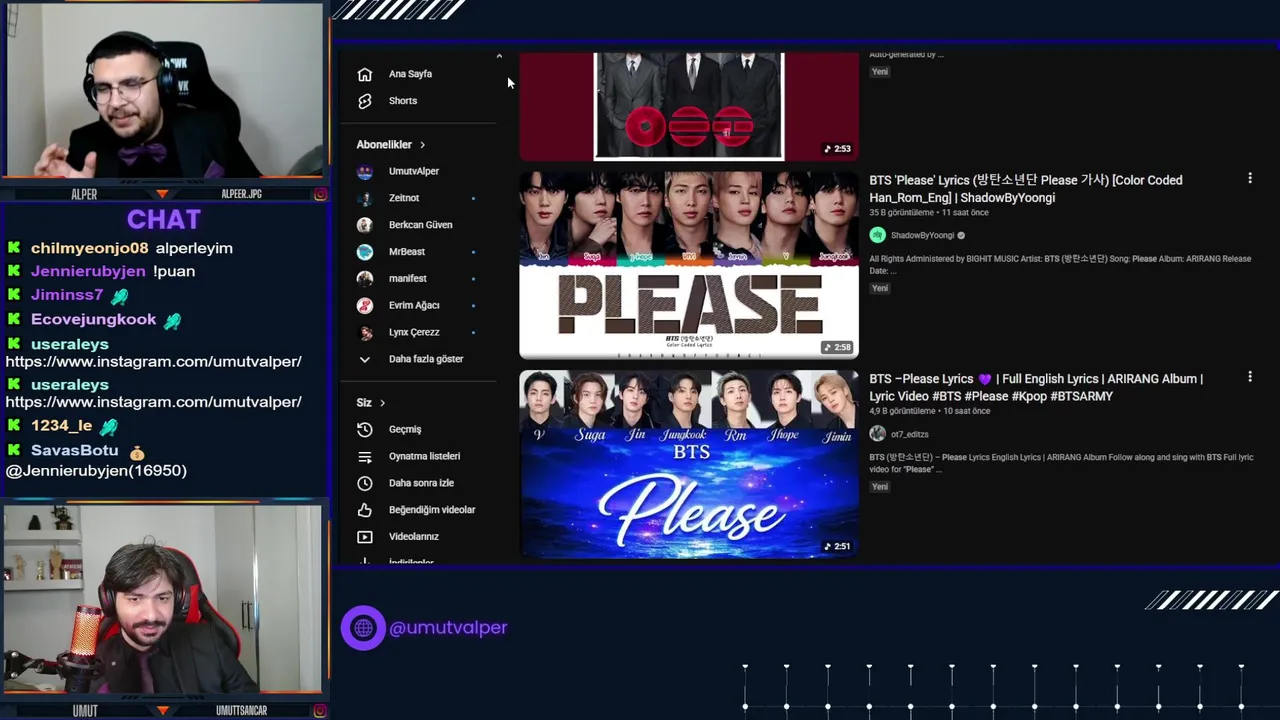Click chat username 1234_le

pos(61,426)
